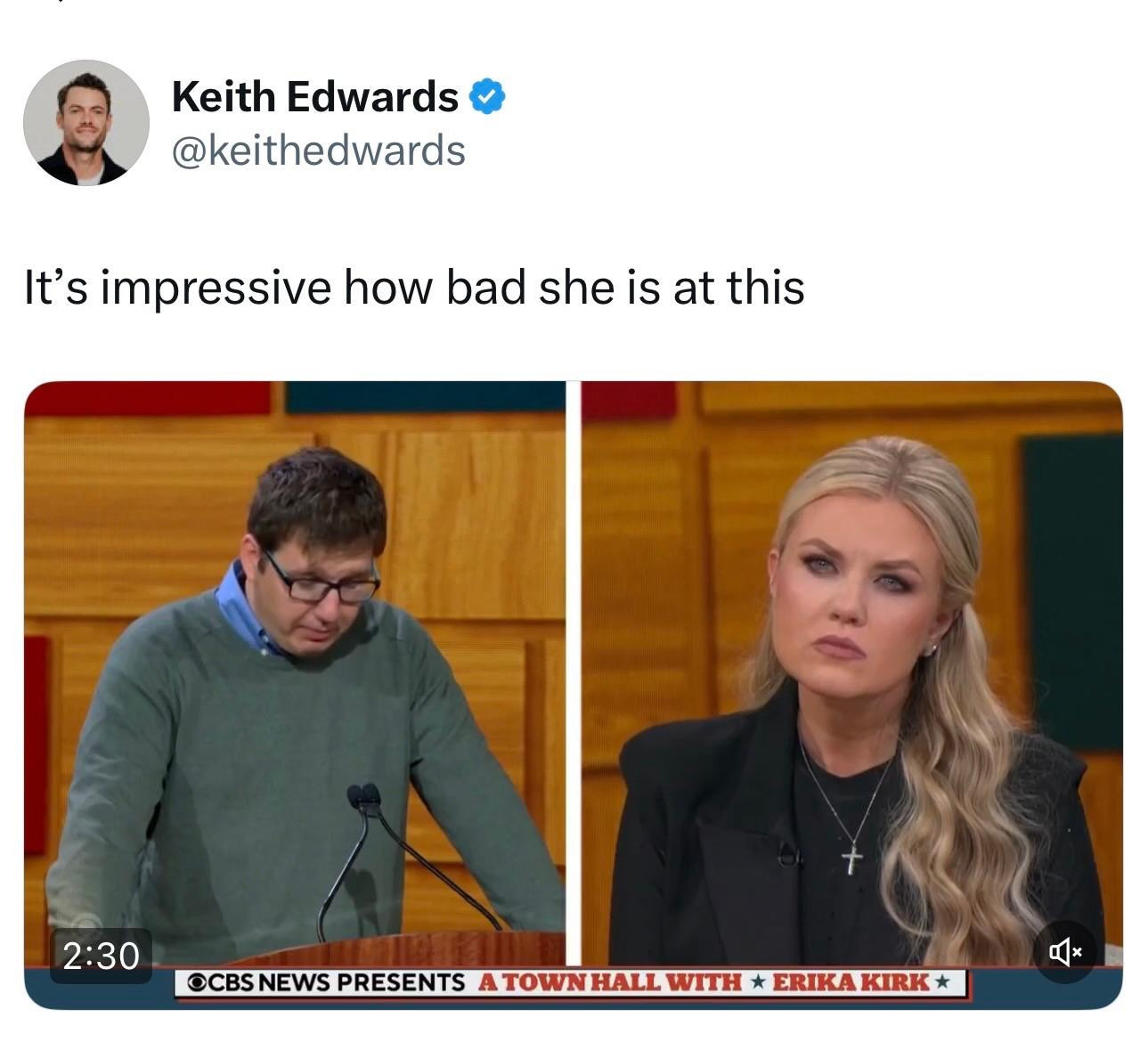
Task: Tap the 2:30 video duration badge
Action: point(101,956)
